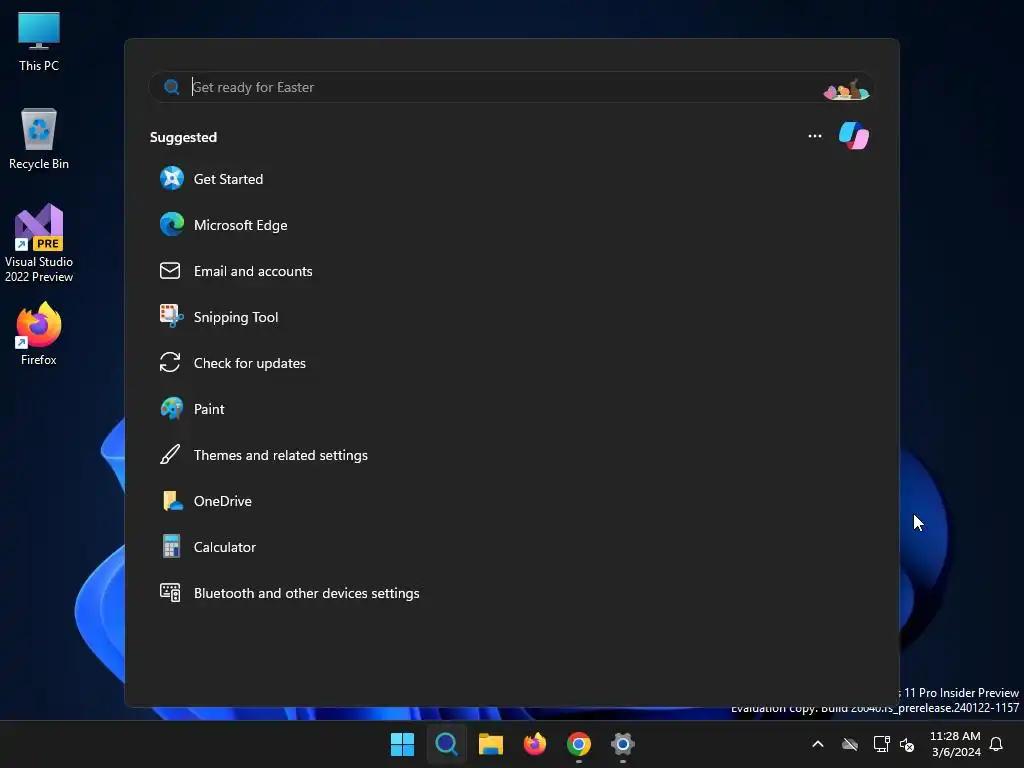Click the magnifier icon in search box
This screenshot has width=1024, height=768.
tap(172, 87)
